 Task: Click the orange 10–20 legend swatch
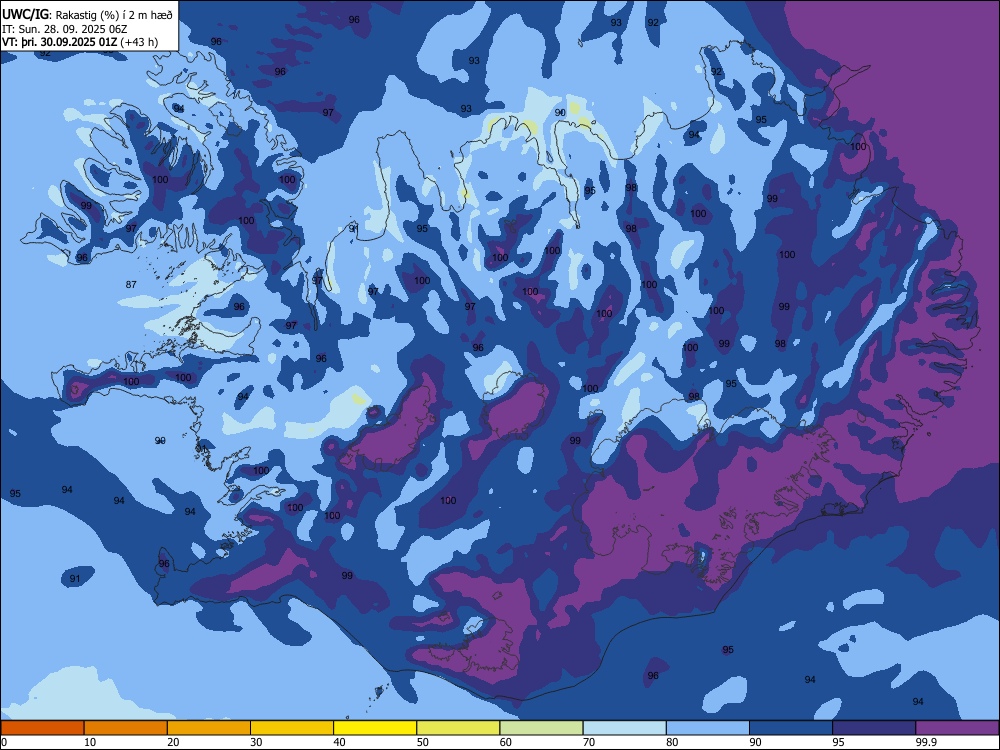(x=126, y=728)
